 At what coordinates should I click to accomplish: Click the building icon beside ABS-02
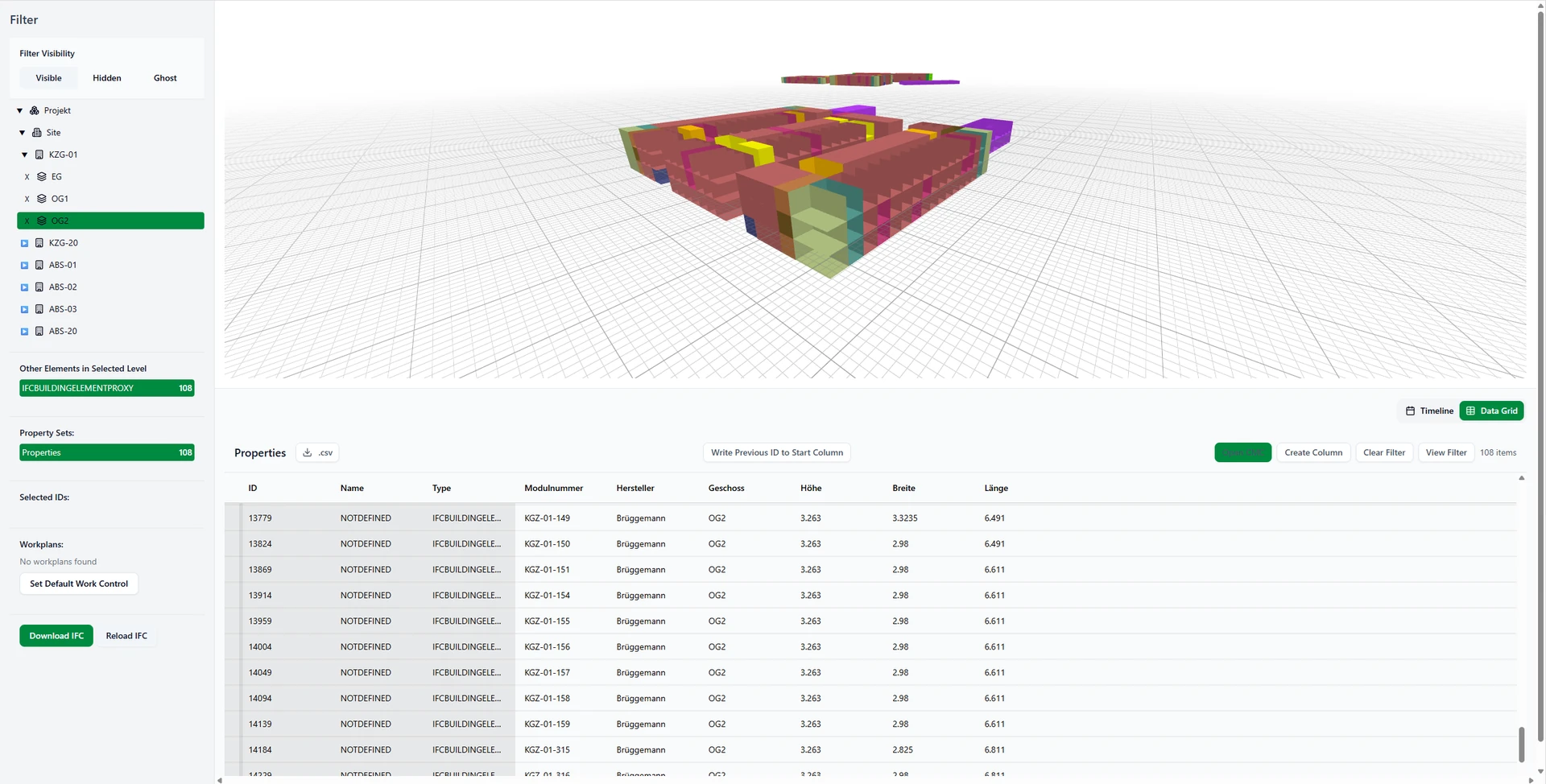pyautogui.click(x=39, y=287)
